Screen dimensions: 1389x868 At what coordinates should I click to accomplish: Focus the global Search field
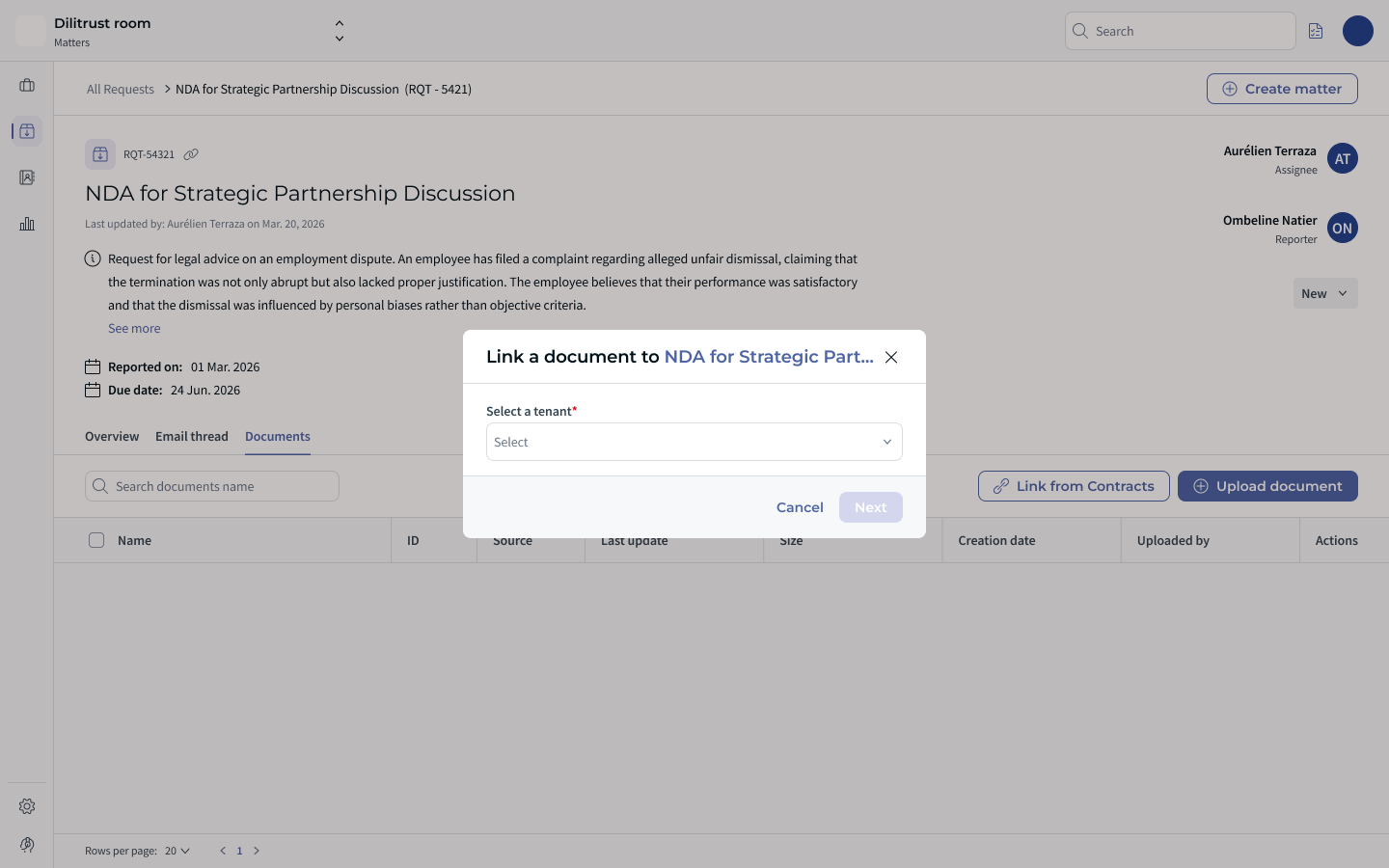tap(1181, 31)
